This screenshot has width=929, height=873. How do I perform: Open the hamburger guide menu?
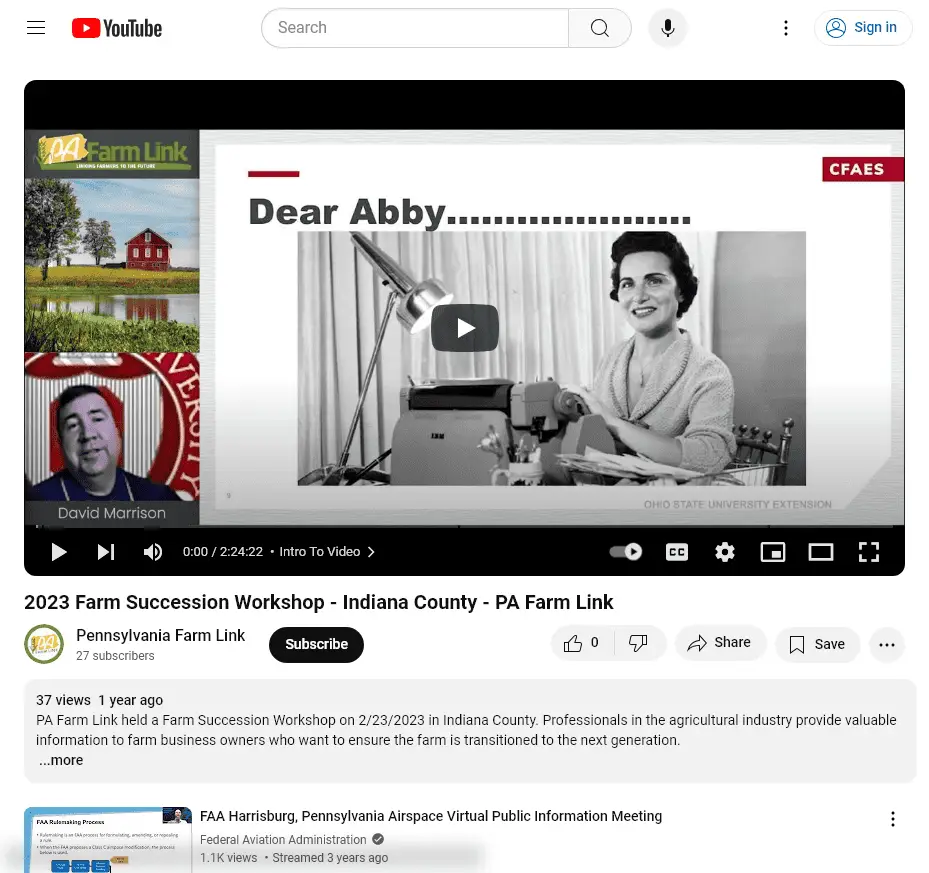[x=36, y=28]
